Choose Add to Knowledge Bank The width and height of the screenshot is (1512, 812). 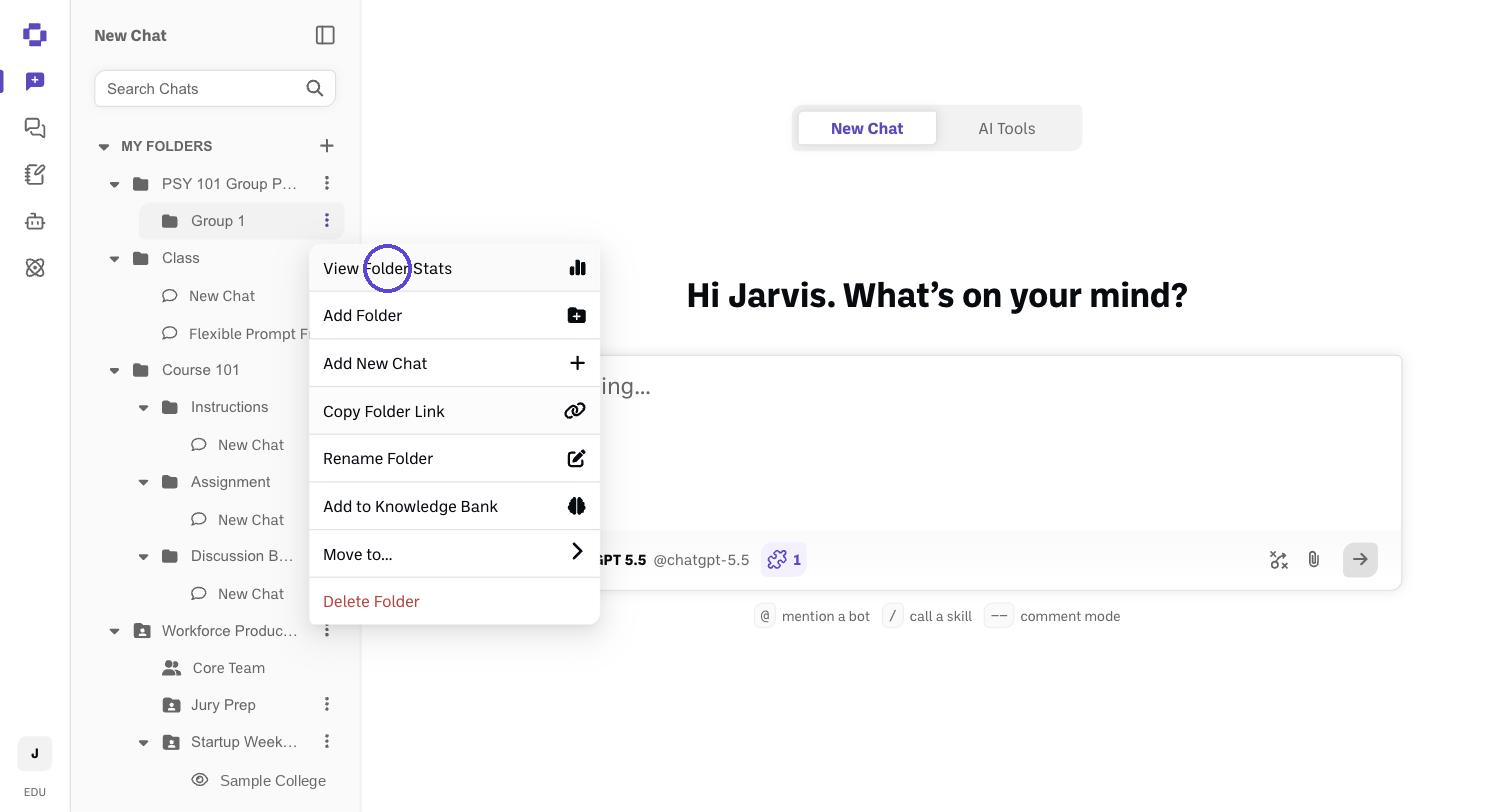pyautogui.click(x=454, y=506)
